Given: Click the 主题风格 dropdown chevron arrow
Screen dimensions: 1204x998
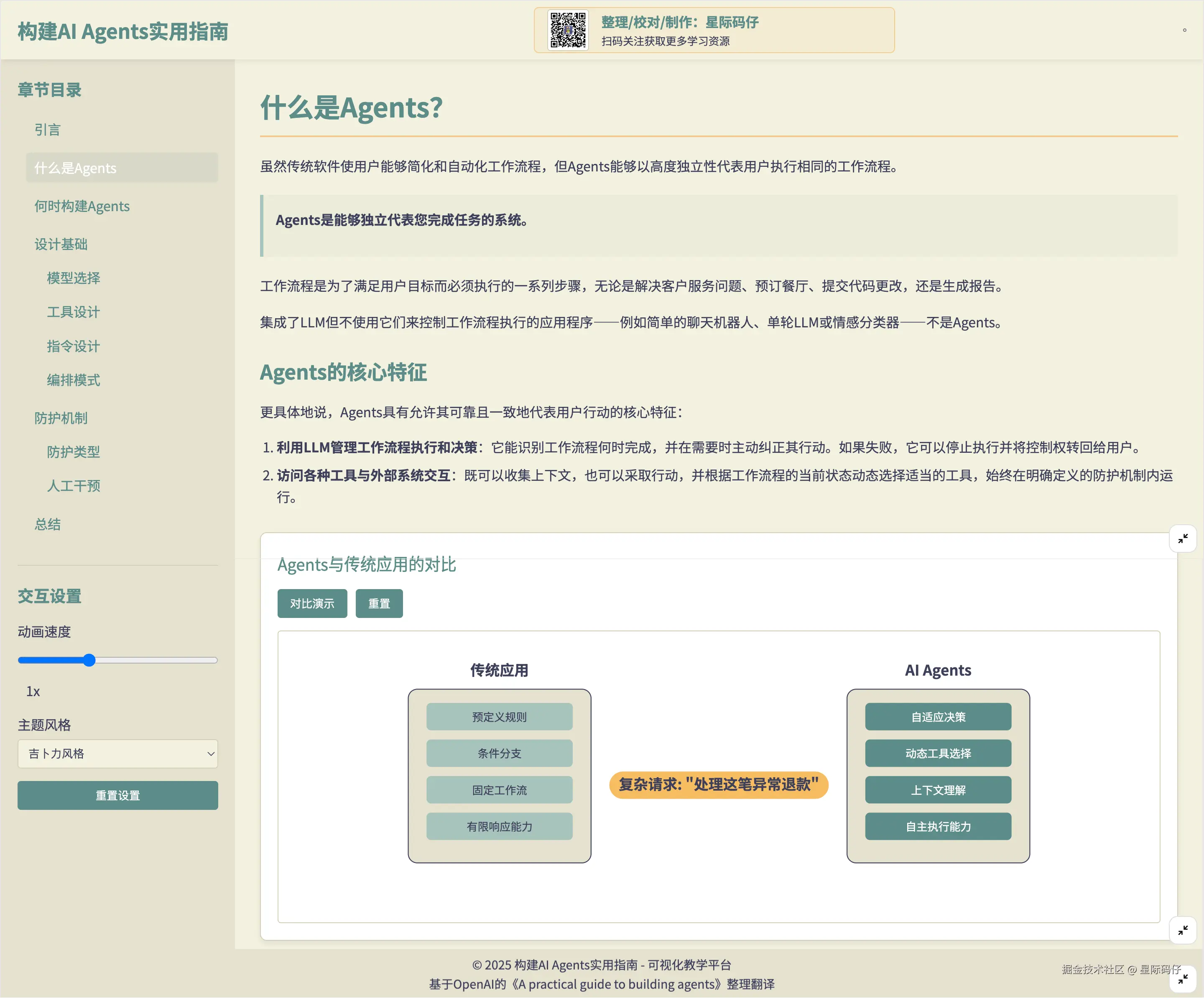Looking at the screenshot, I should tap(210, 754).
